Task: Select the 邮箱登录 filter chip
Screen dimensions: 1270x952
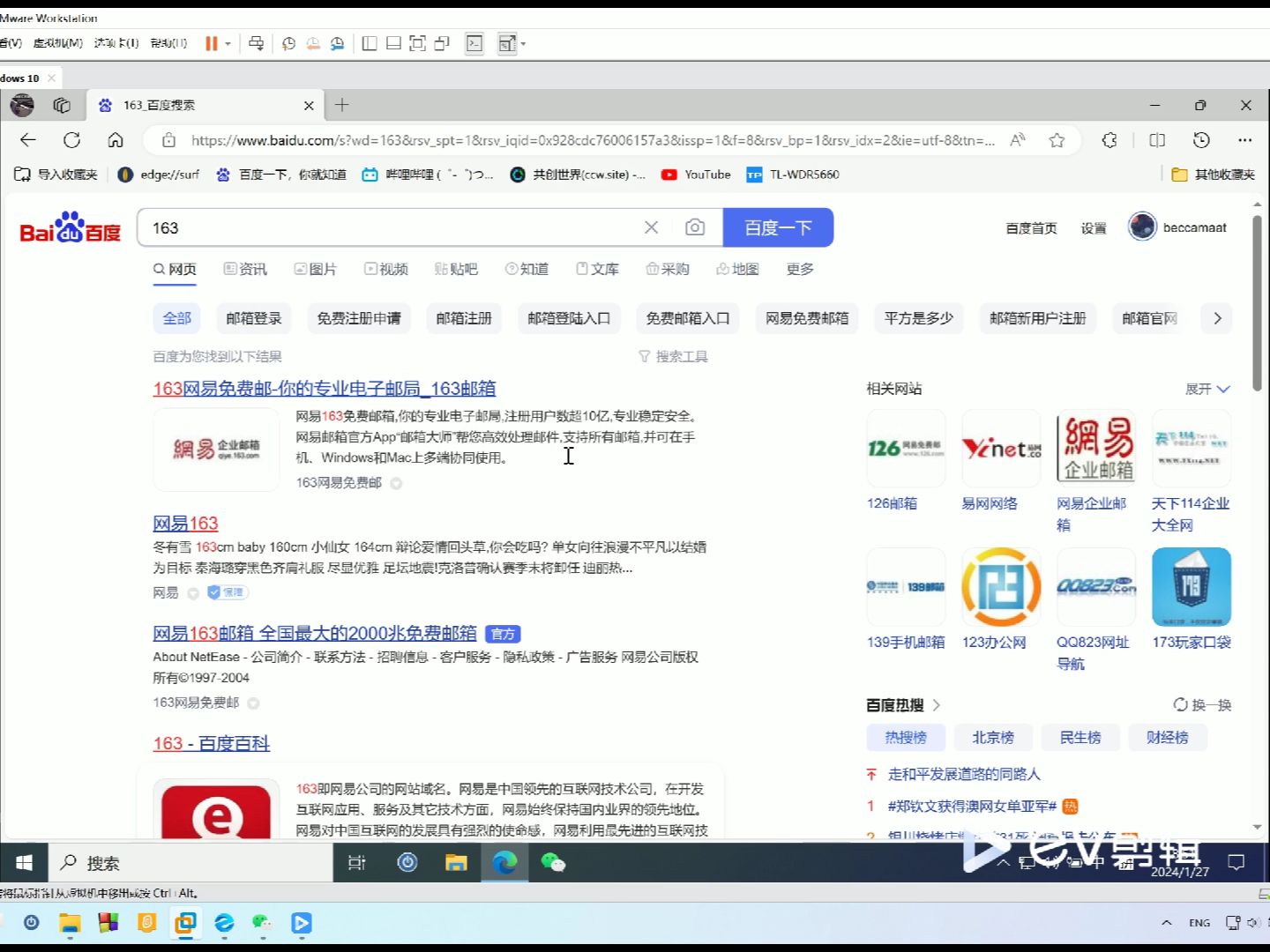Action: [254, 318]
